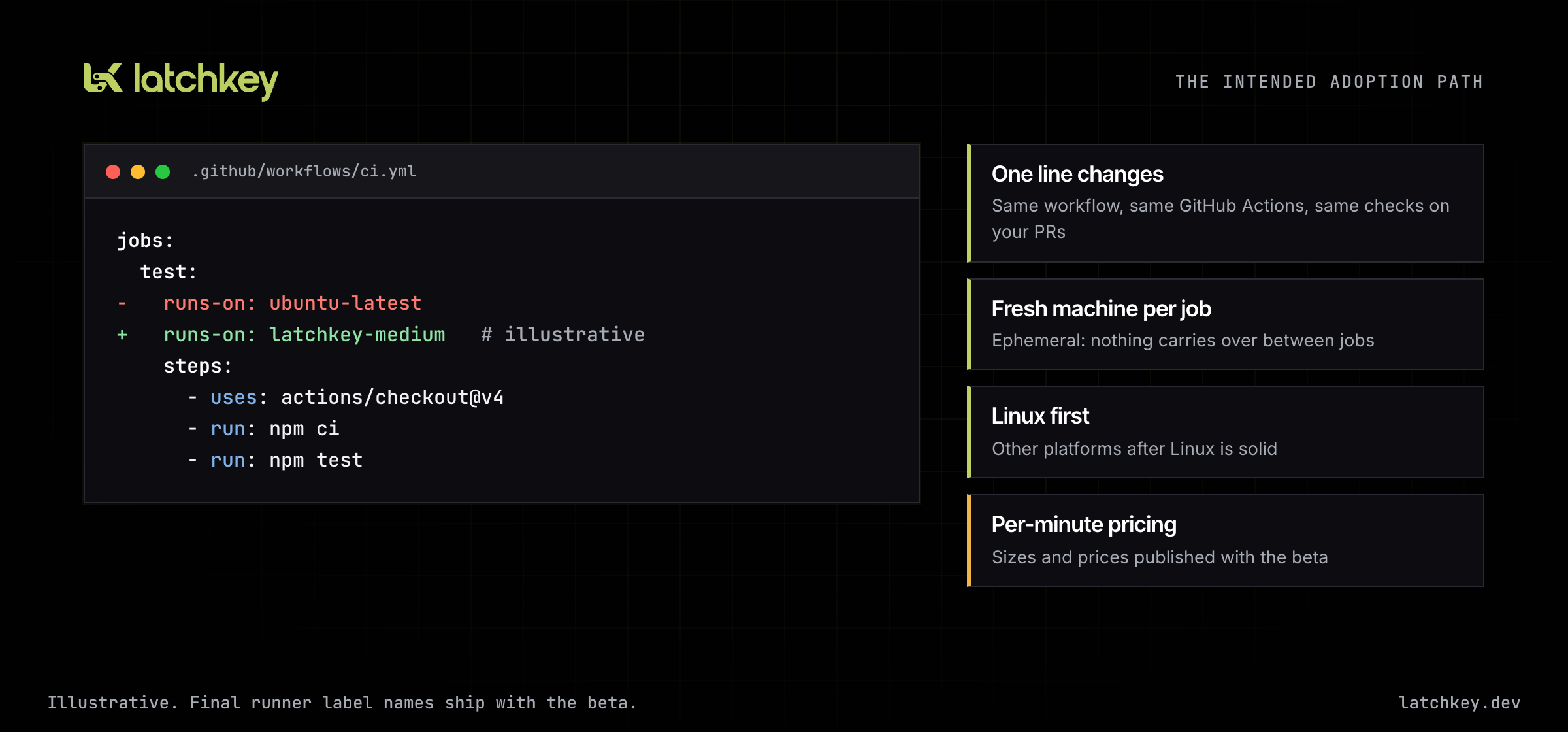Click 'Same workflow, same GitHub Actions' description
Viewport: 1568px width, 732px height.
pyautogui.click(x=1220, y=219)
